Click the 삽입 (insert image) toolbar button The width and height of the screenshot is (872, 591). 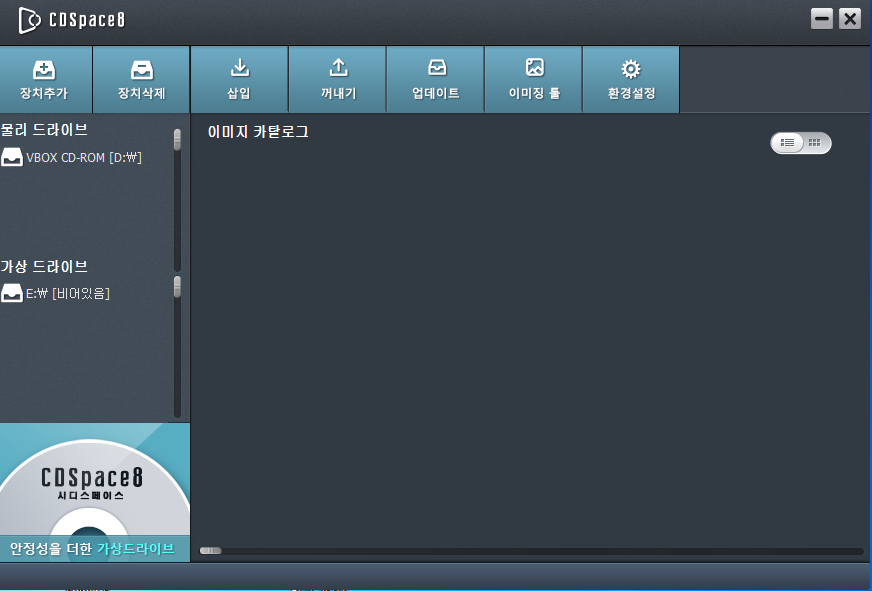[239, 80]
